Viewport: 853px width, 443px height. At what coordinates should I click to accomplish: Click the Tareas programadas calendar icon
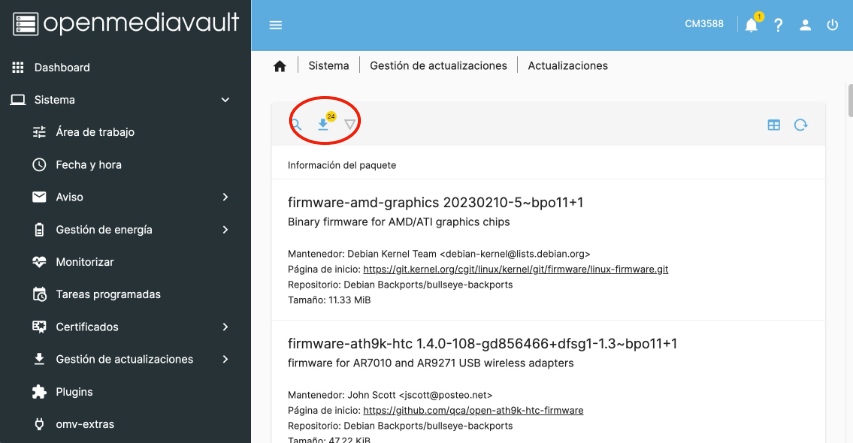coord(39,294)
